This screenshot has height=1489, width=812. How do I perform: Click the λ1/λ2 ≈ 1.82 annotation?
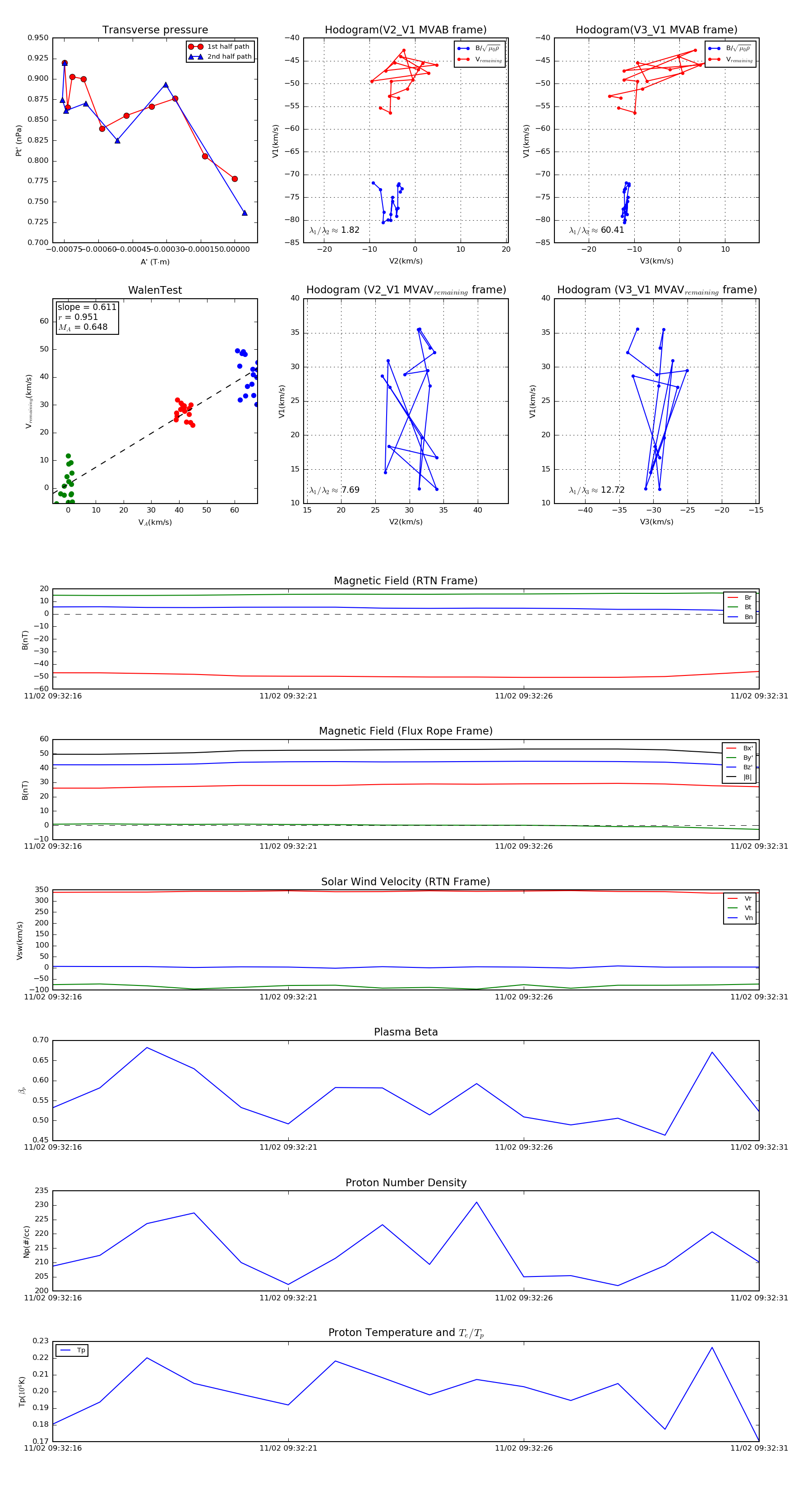(x=334, y=230)
